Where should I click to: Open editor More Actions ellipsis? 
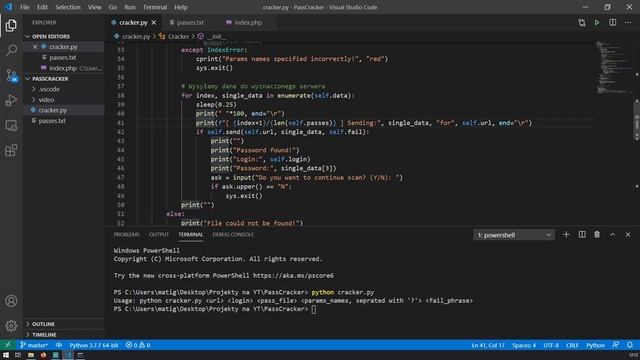(628, 22)
